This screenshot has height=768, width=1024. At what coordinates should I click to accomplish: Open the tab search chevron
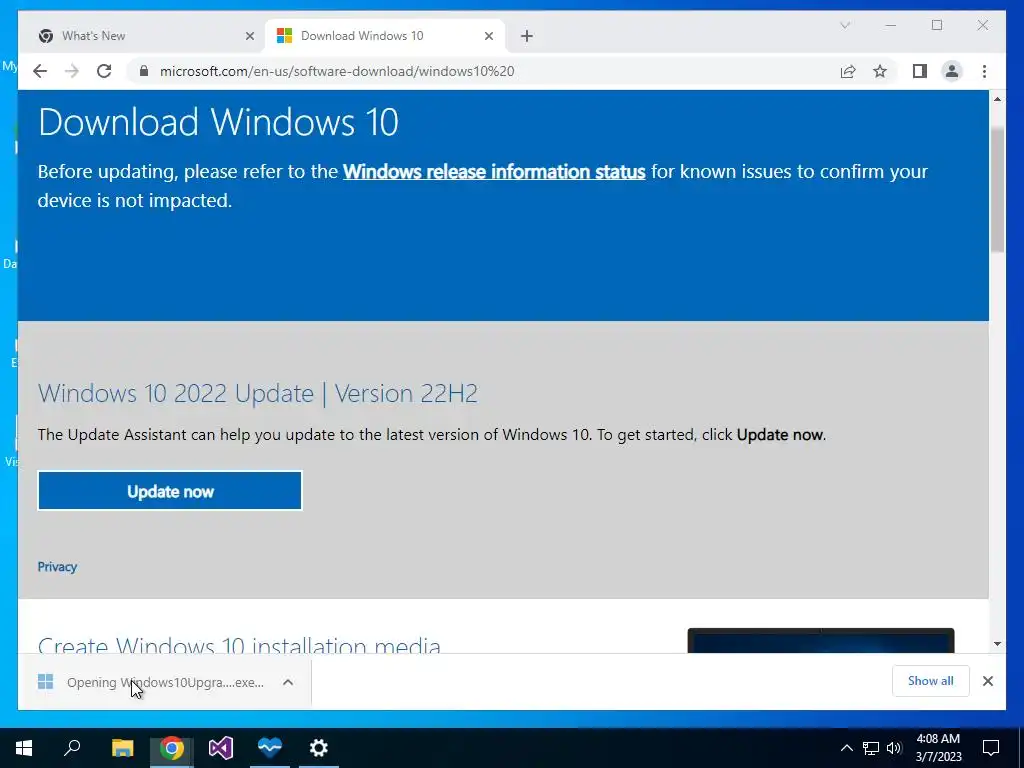click(845, 25)
